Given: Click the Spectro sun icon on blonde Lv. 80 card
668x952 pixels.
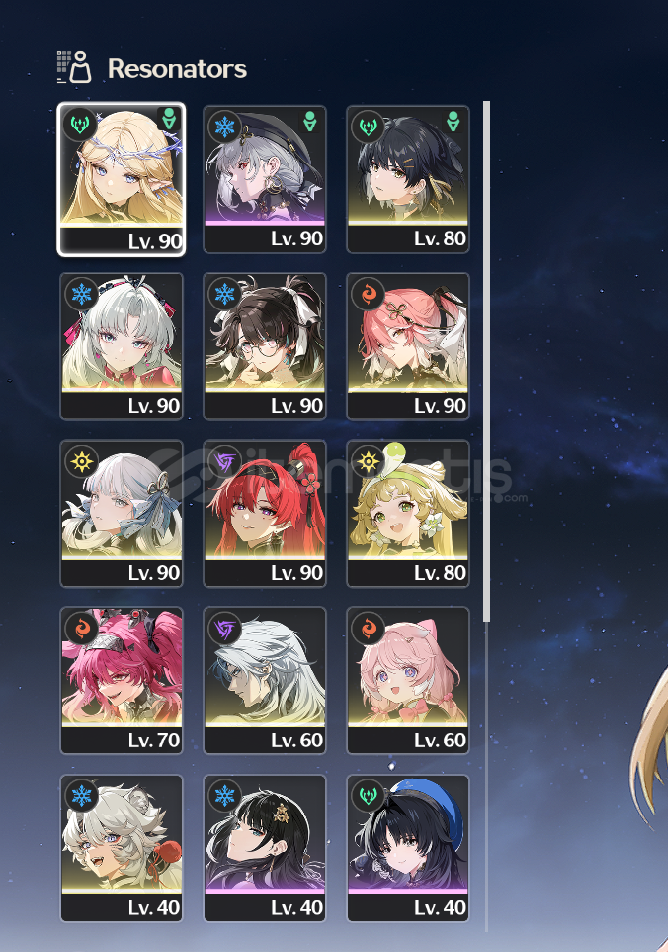Looking at the screenshot, I should click(x=367, y=461).
